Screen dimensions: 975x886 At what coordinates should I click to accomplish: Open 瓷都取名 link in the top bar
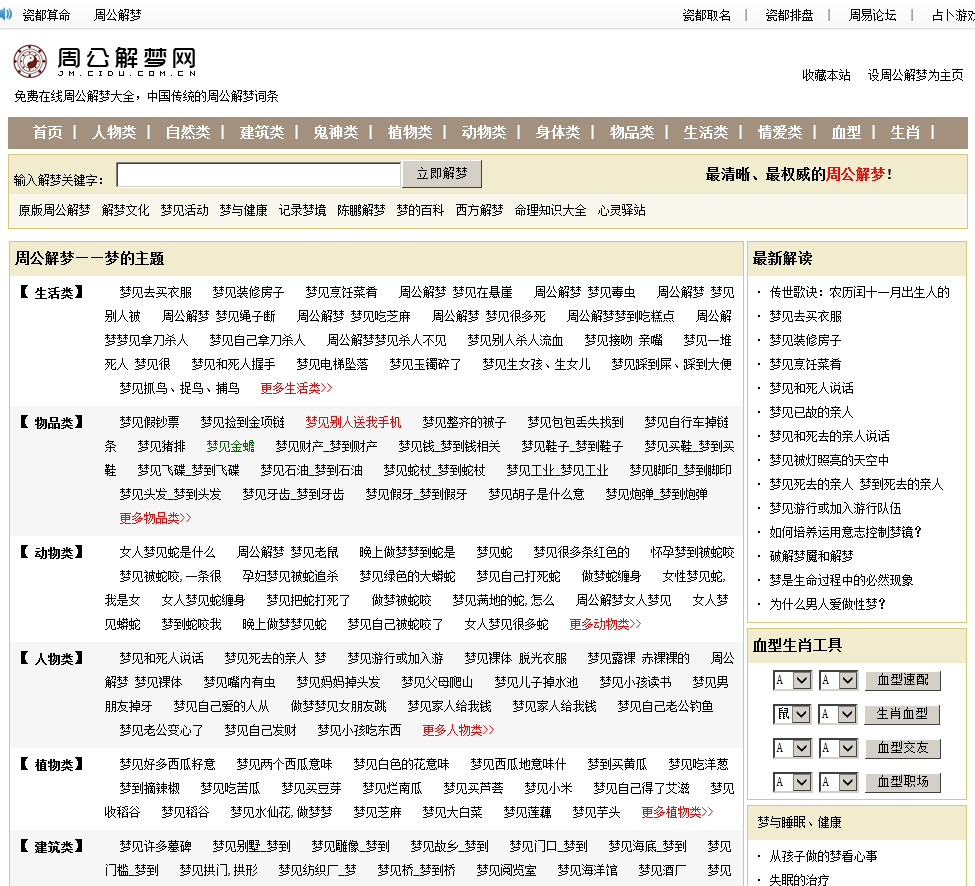(x=706, y=15)
